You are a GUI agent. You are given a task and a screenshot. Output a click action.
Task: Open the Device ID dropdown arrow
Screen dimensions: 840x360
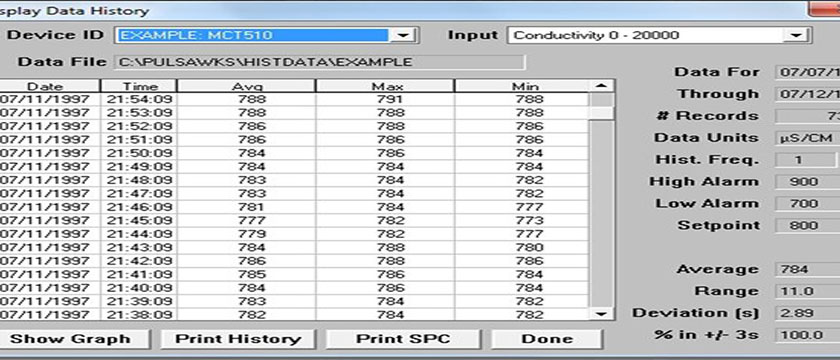(403, 36)
